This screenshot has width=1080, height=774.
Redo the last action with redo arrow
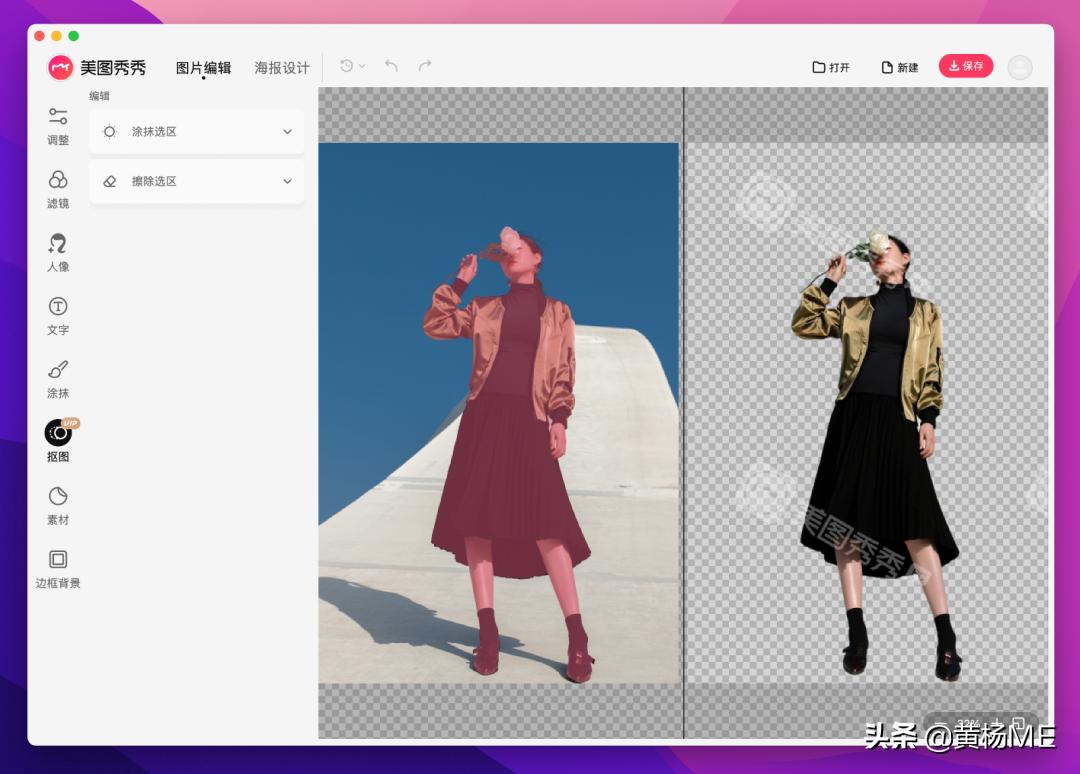[423, 64]
